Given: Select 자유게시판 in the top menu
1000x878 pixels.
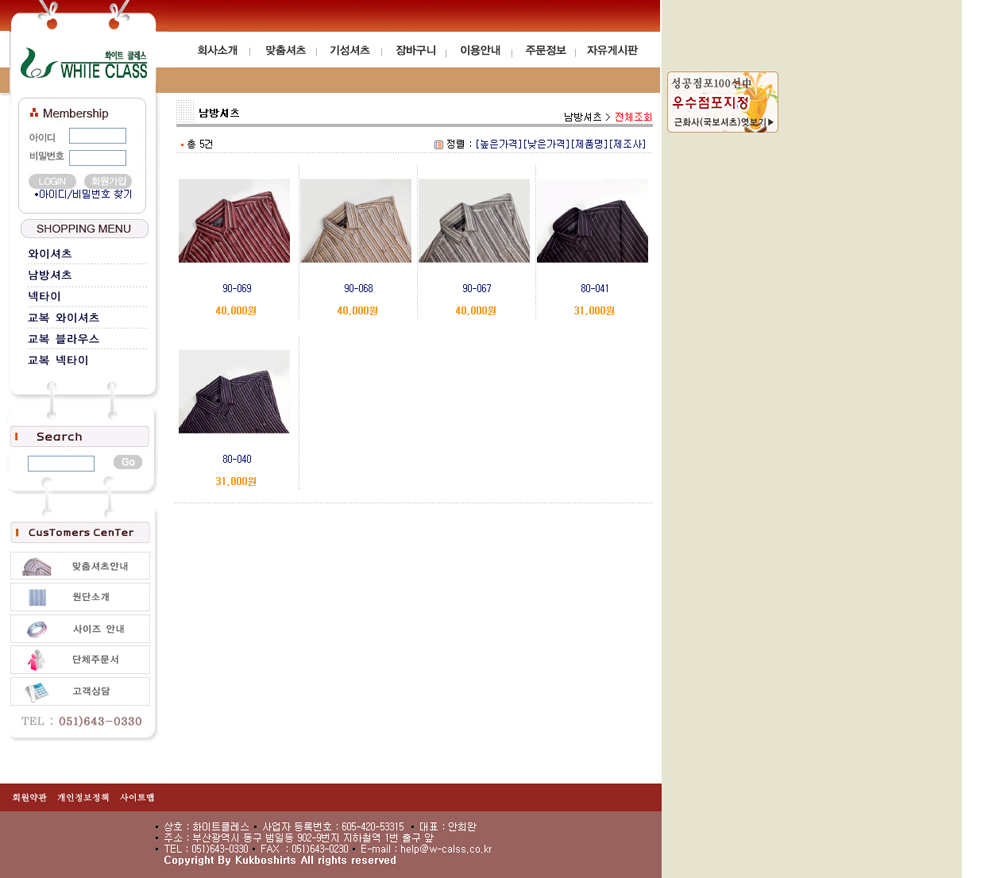Looking at the screenshot, I should 611,50.
